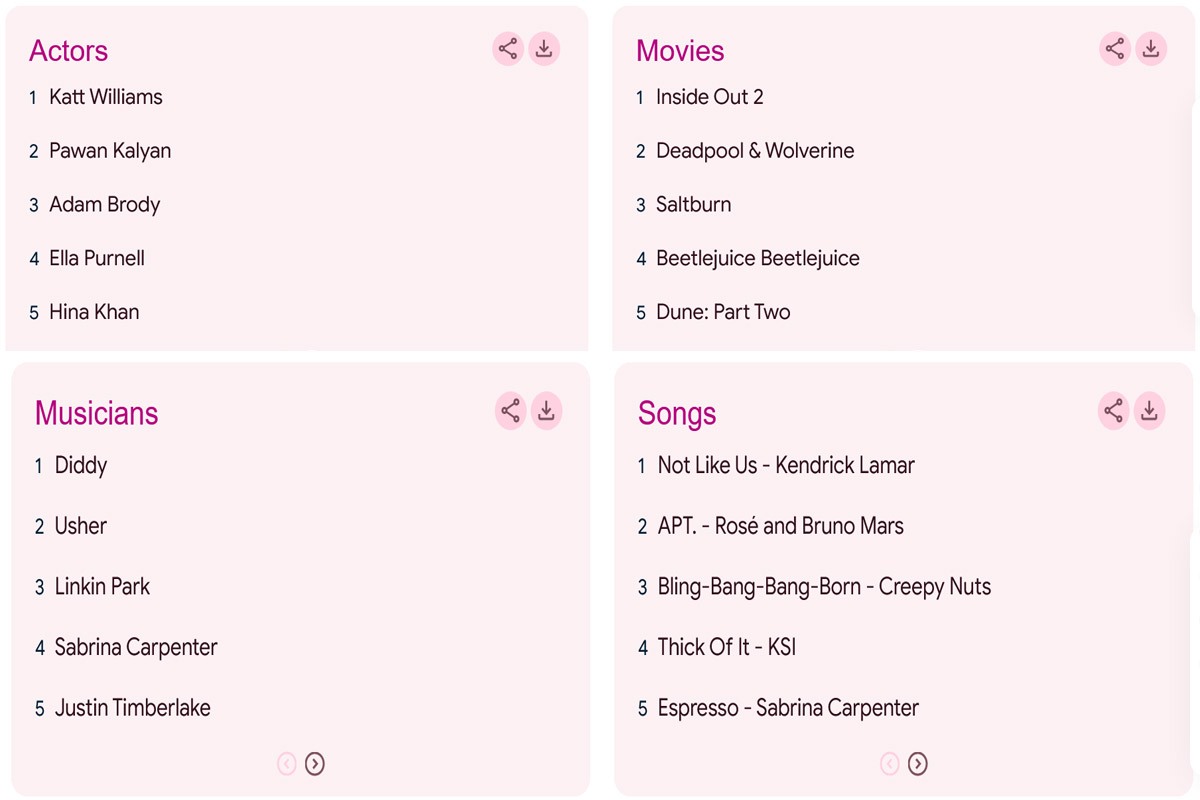The height and width of the screenshot is (800, 1200).
Task: Share the Actors list
Action: tap(508, 49)
